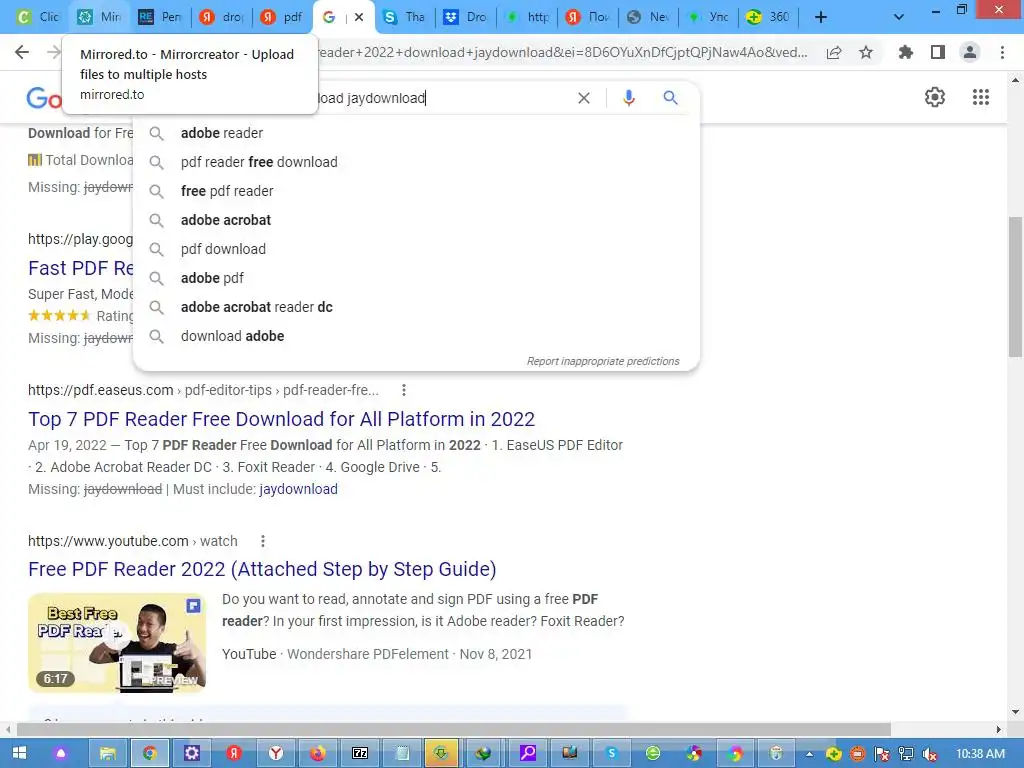Click the muted volume tray icon

930,754
